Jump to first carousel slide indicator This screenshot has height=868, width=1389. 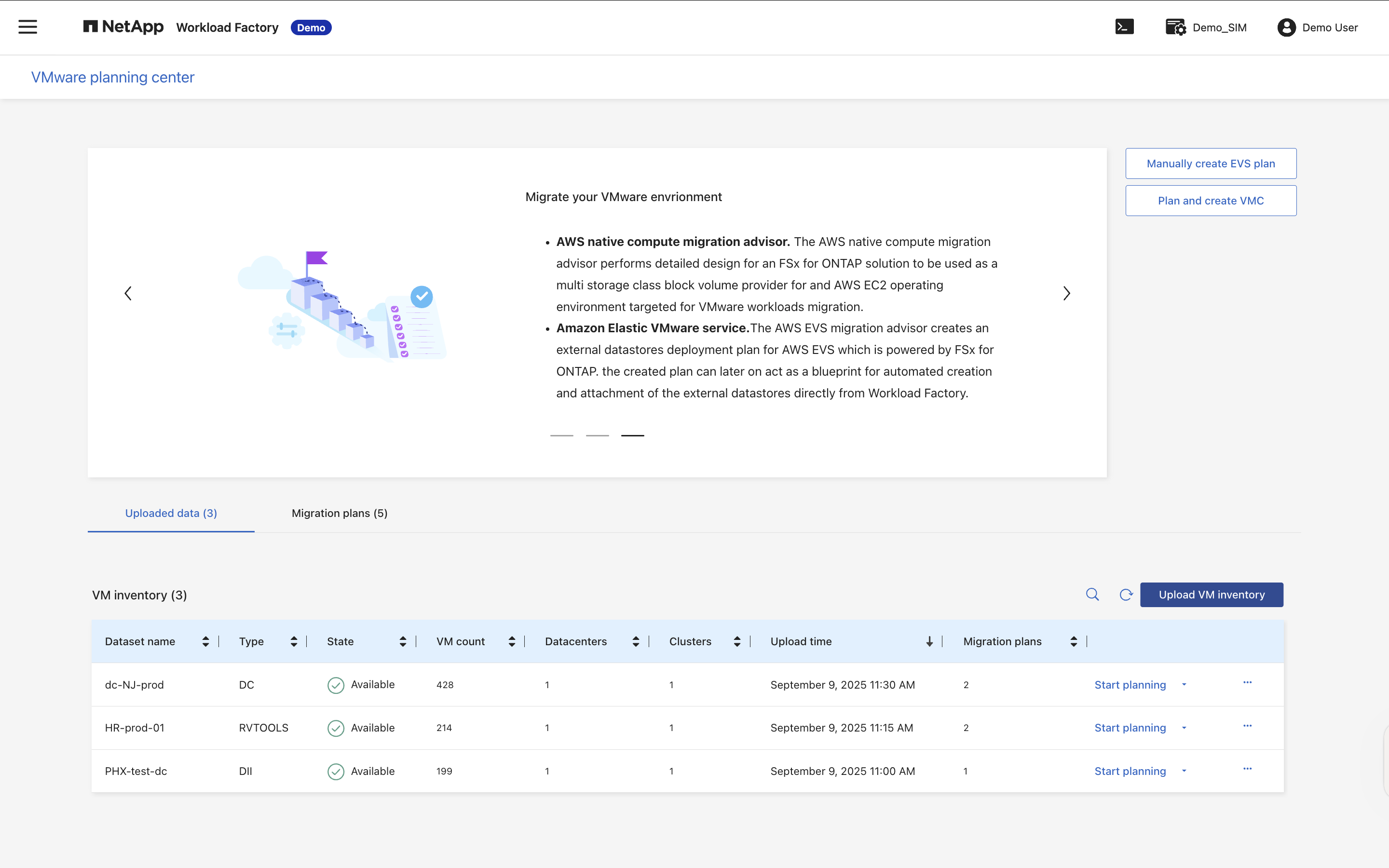tap(561, 435)
